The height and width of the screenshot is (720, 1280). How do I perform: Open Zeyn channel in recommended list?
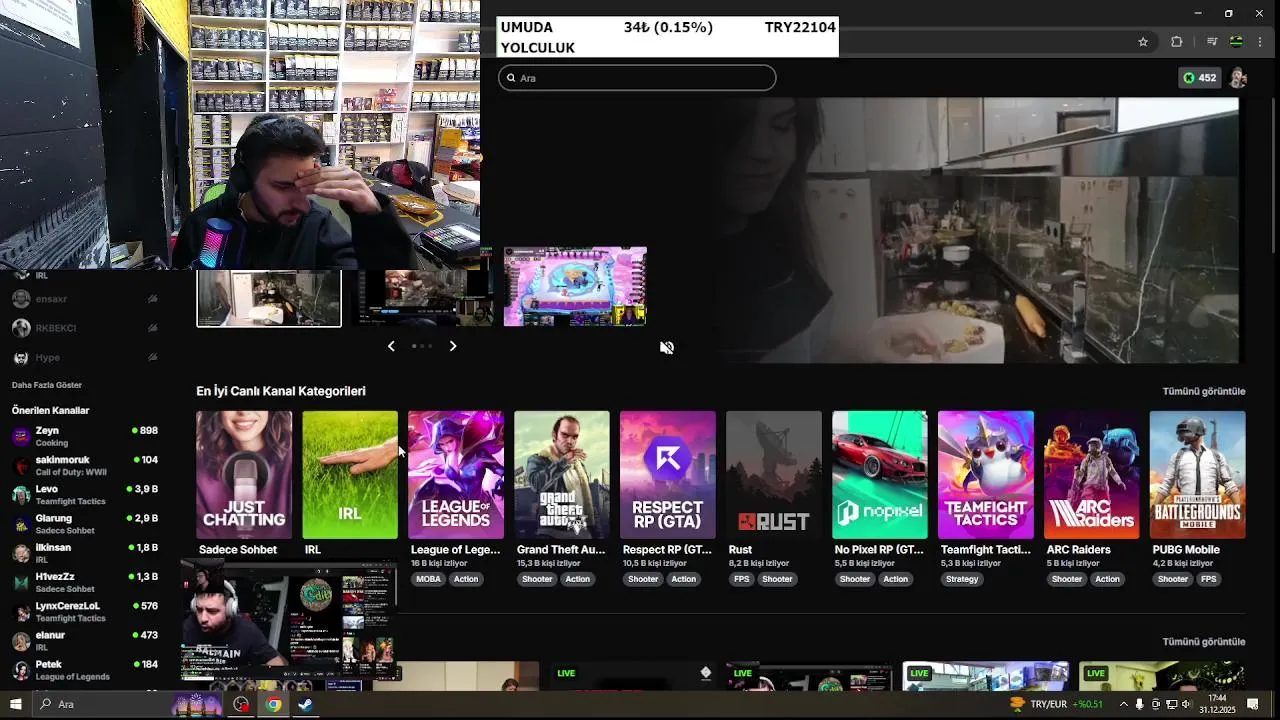click(x=85, y=436)
